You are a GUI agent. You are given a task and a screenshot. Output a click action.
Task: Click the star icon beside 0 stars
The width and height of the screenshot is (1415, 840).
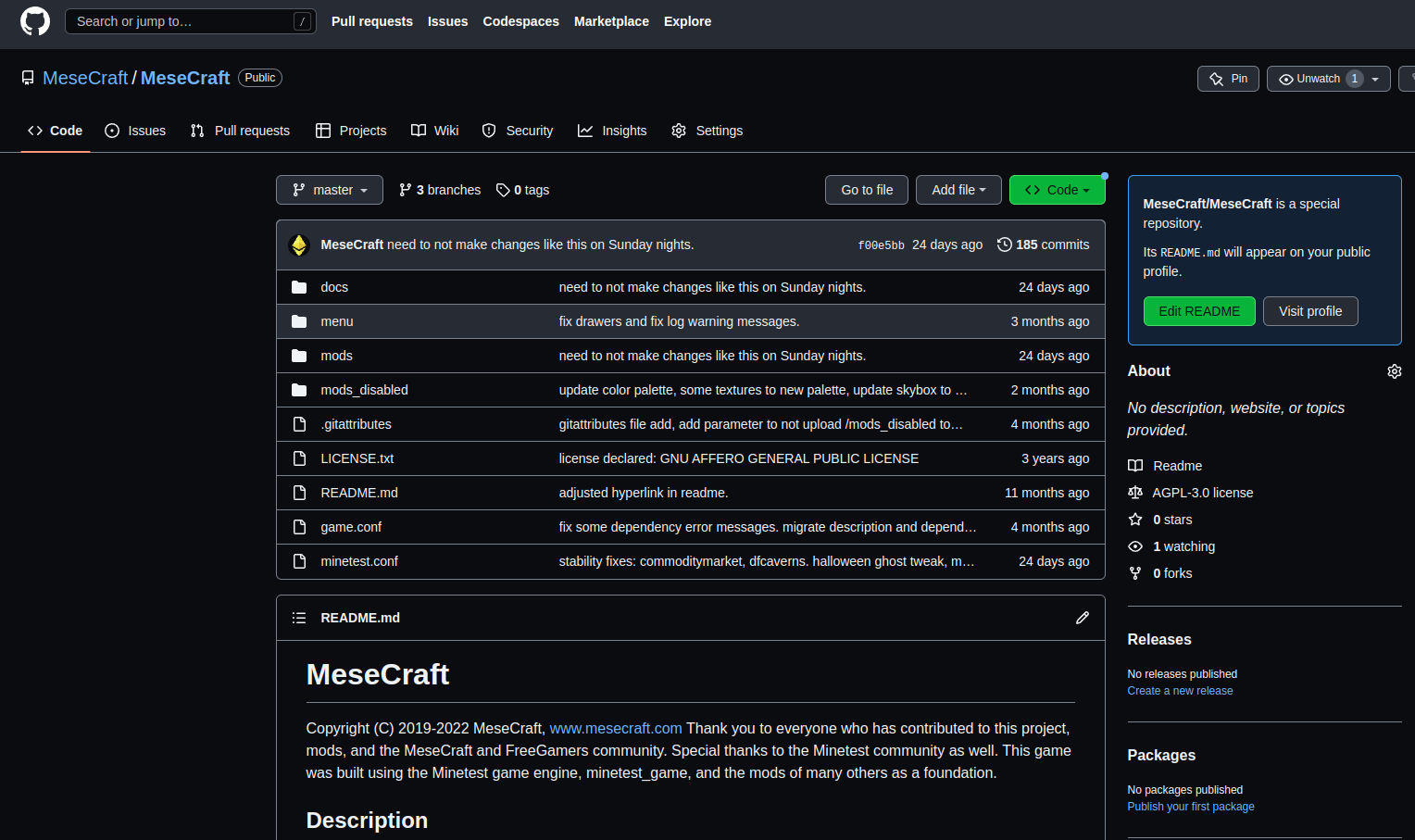tap(1135, 520)
